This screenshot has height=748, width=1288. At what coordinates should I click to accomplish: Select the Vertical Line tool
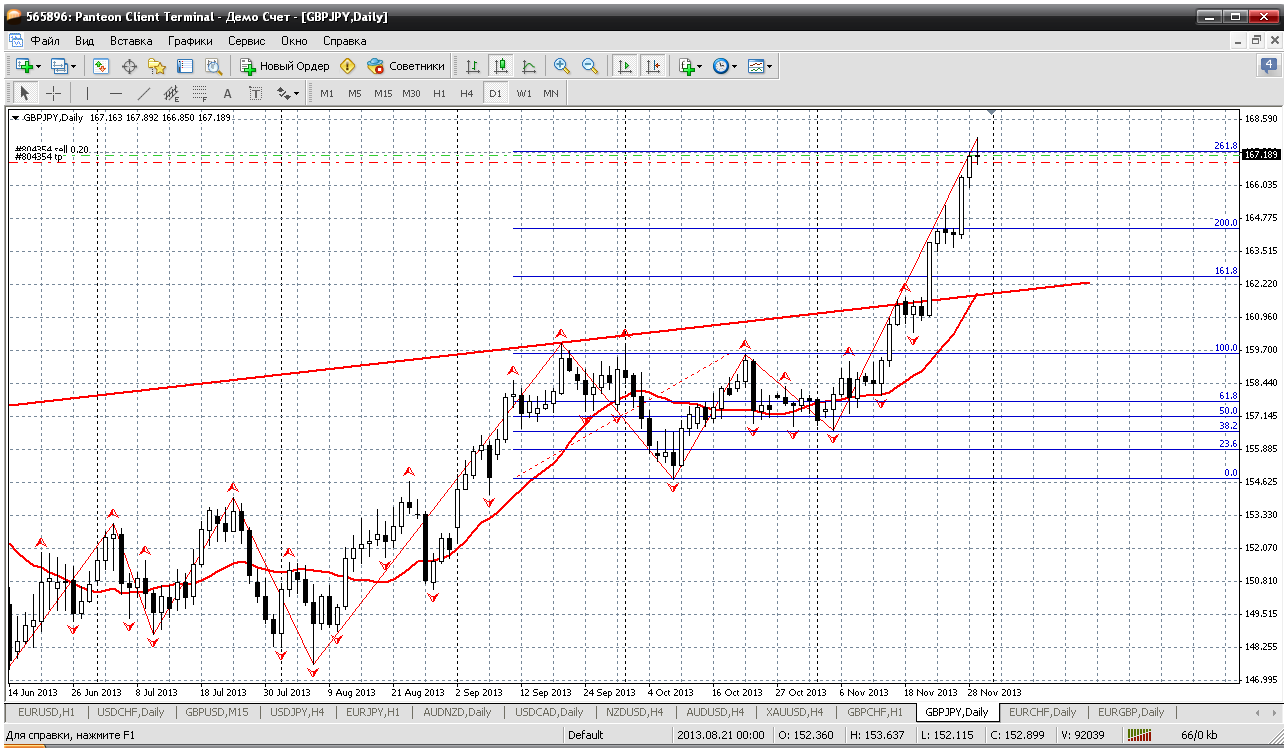87,93
